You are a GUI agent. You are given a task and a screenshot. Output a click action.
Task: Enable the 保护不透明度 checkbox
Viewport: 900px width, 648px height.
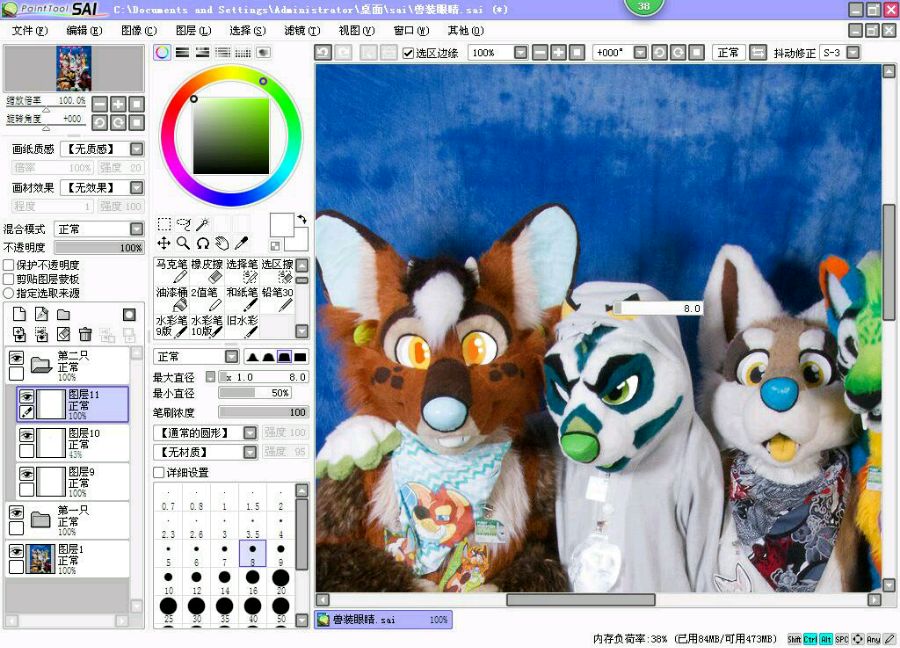(9, 265)
